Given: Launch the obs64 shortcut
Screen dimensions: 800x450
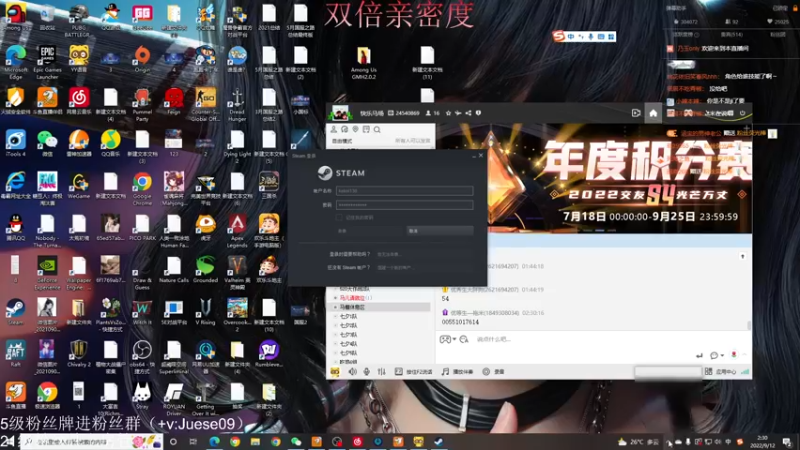Looking at the screenshot, I should tap(142, 357).
